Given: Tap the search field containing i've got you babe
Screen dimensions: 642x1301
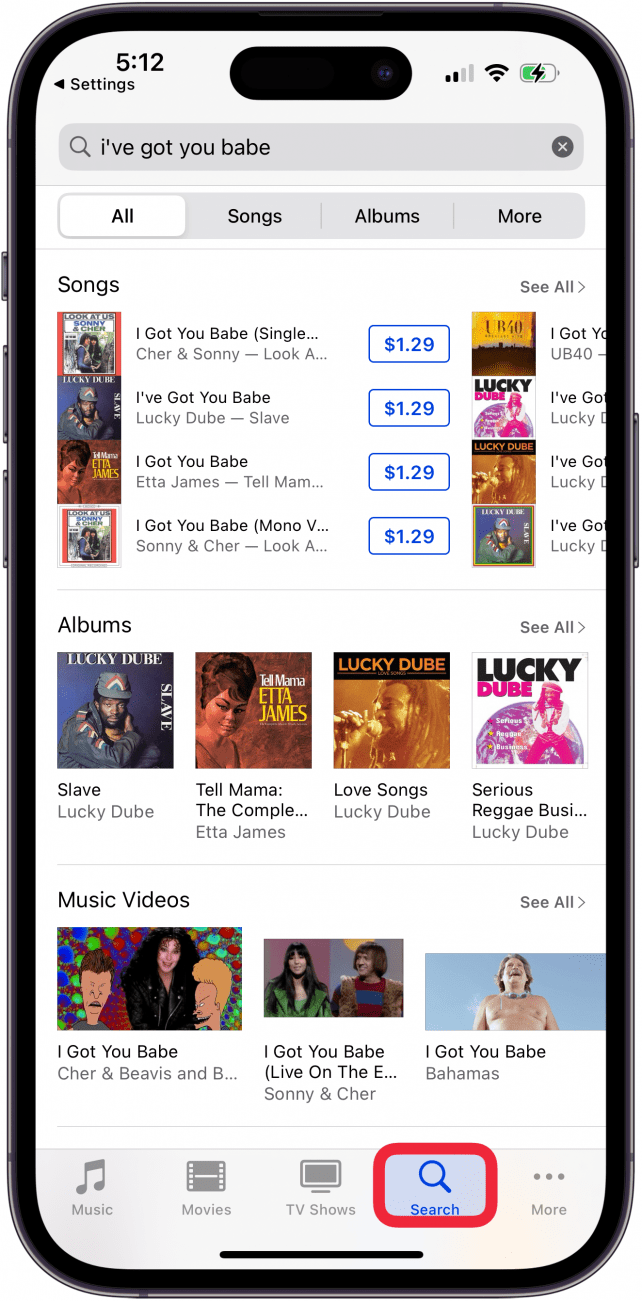Looking at the screenshot, I should coord(321,147).
